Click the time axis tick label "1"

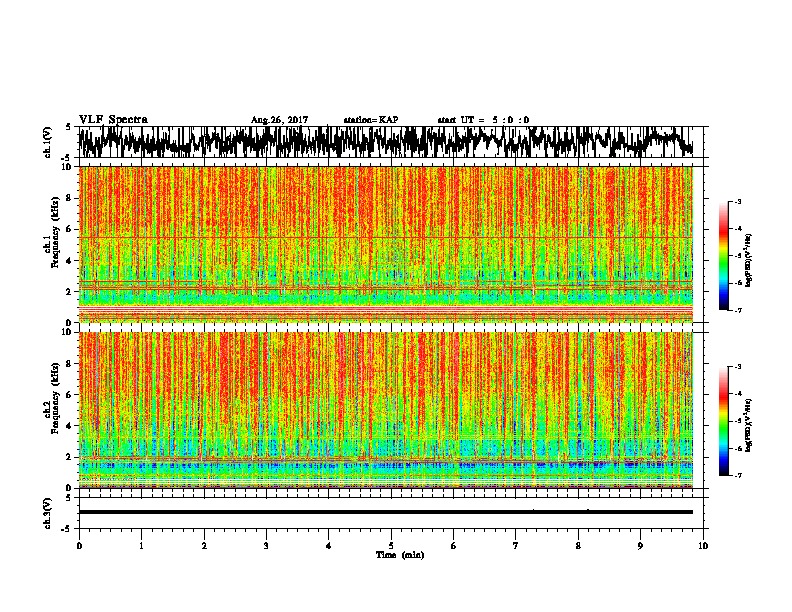click(141, 546)
